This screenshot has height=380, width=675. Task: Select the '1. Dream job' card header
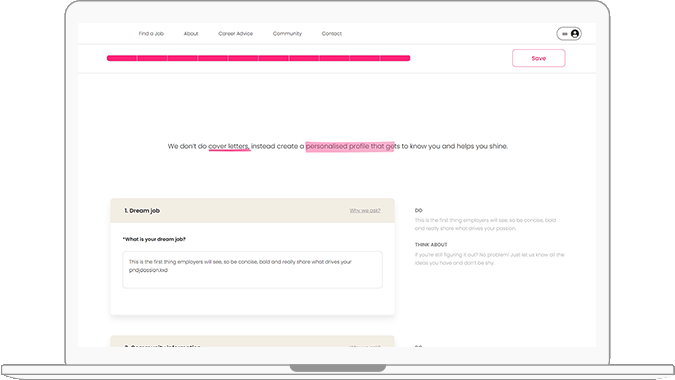(x=252, y=210)
